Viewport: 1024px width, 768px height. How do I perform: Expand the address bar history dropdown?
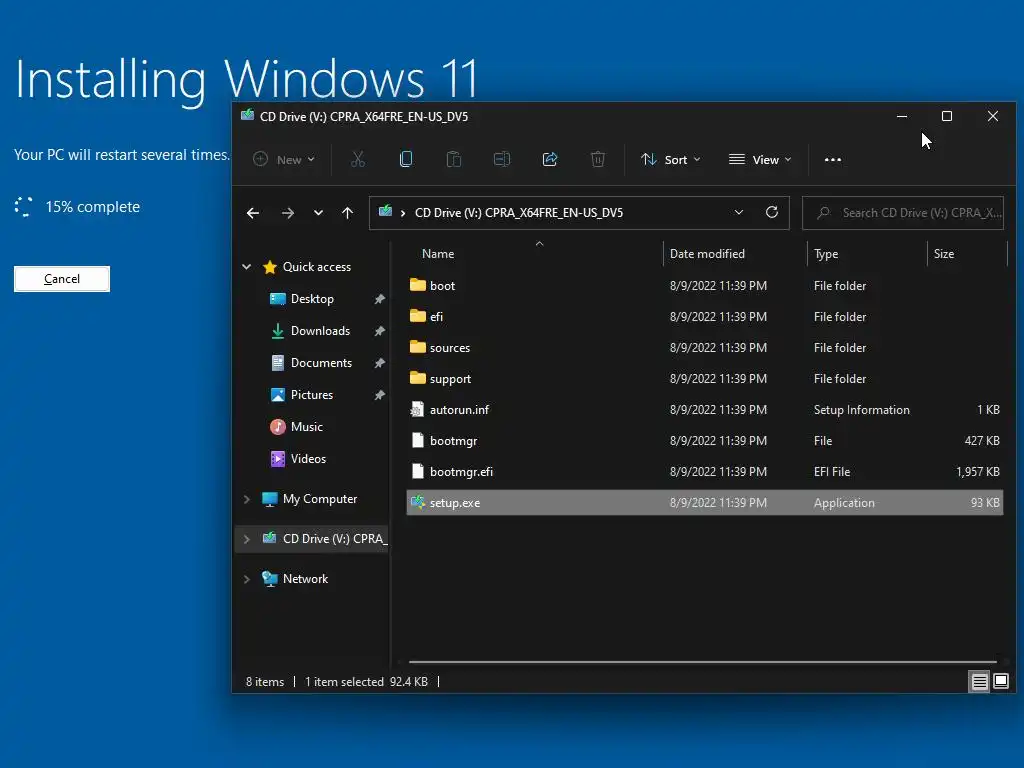pyautogui.click(x=739, y=212)
